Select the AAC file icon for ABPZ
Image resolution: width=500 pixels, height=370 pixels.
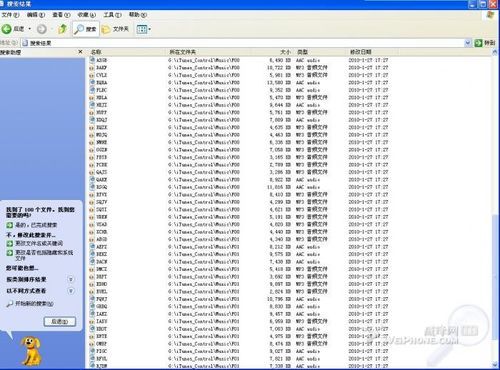click(x=92, y=247)
